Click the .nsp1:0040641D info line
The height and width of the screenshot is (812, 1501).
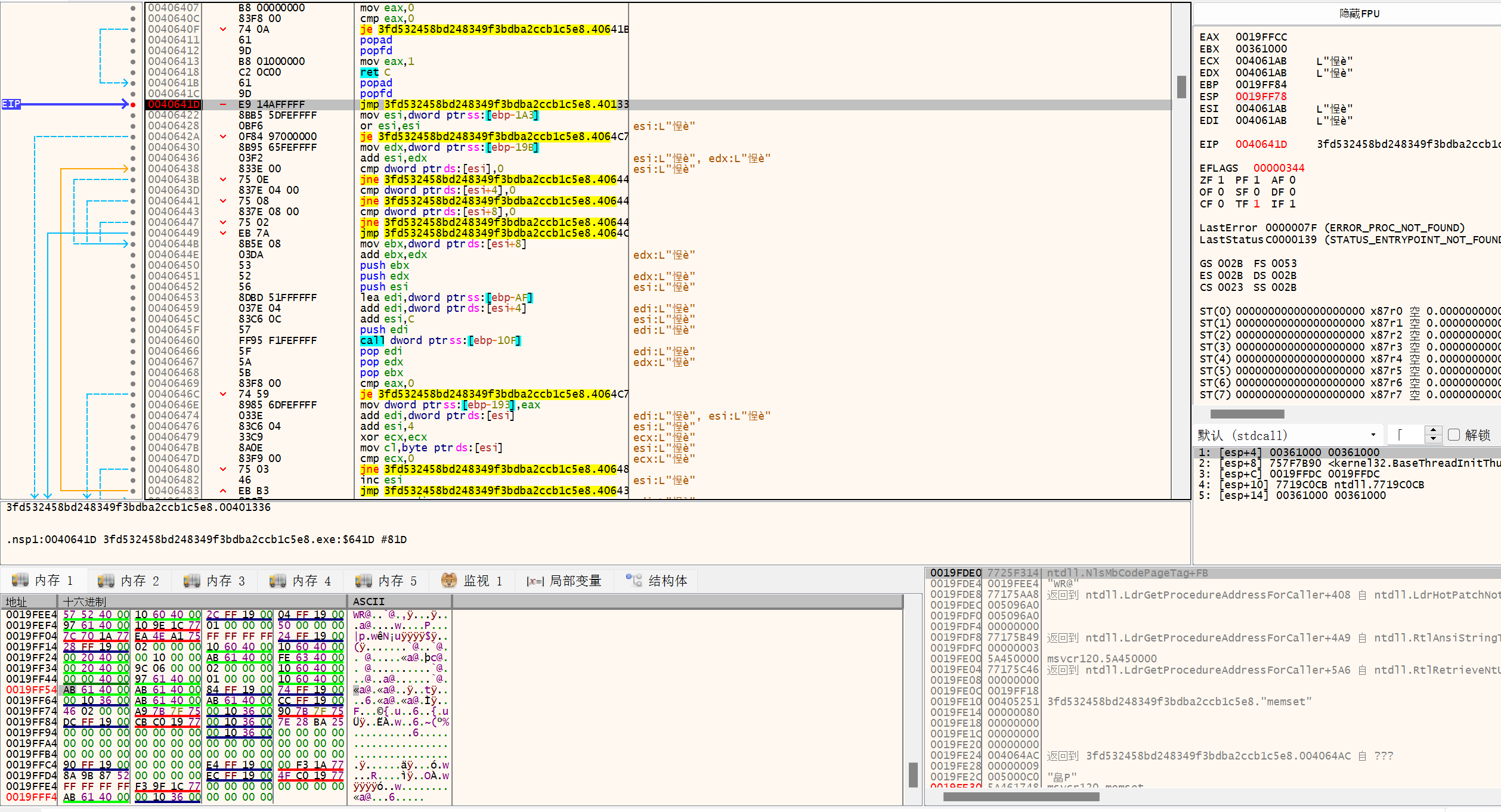click(x=206, y=540)
